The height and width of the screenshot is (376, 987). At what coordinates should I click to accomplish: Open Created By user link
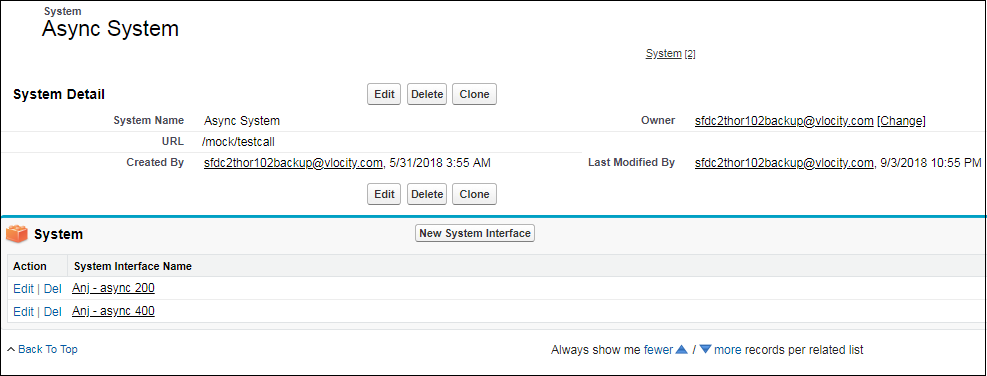pyautogui.click(x=293, y=163)
